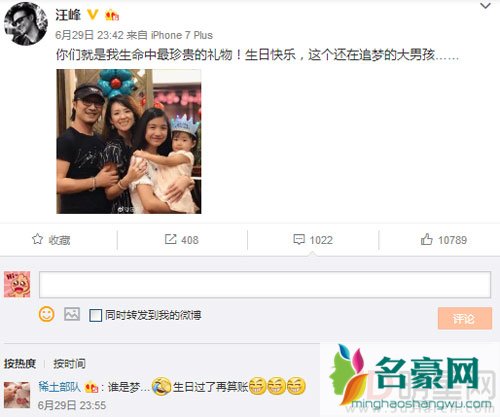Screen dimensions: 500x417
Task: Click the orange 评论 submit button
Action: click(465, 319)
